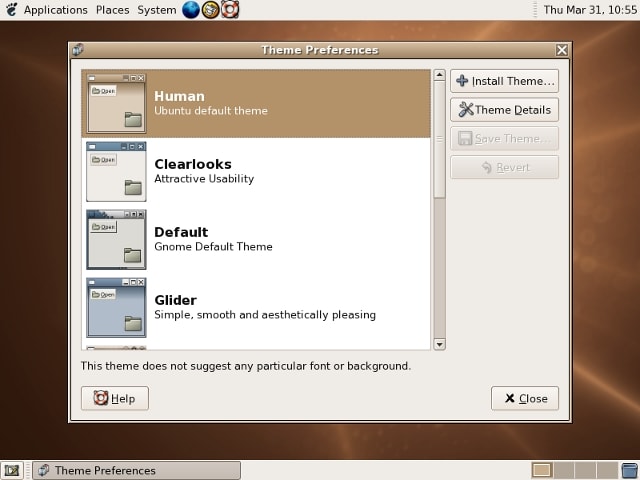Switch to the first workspace in pager

pos(542,471)
